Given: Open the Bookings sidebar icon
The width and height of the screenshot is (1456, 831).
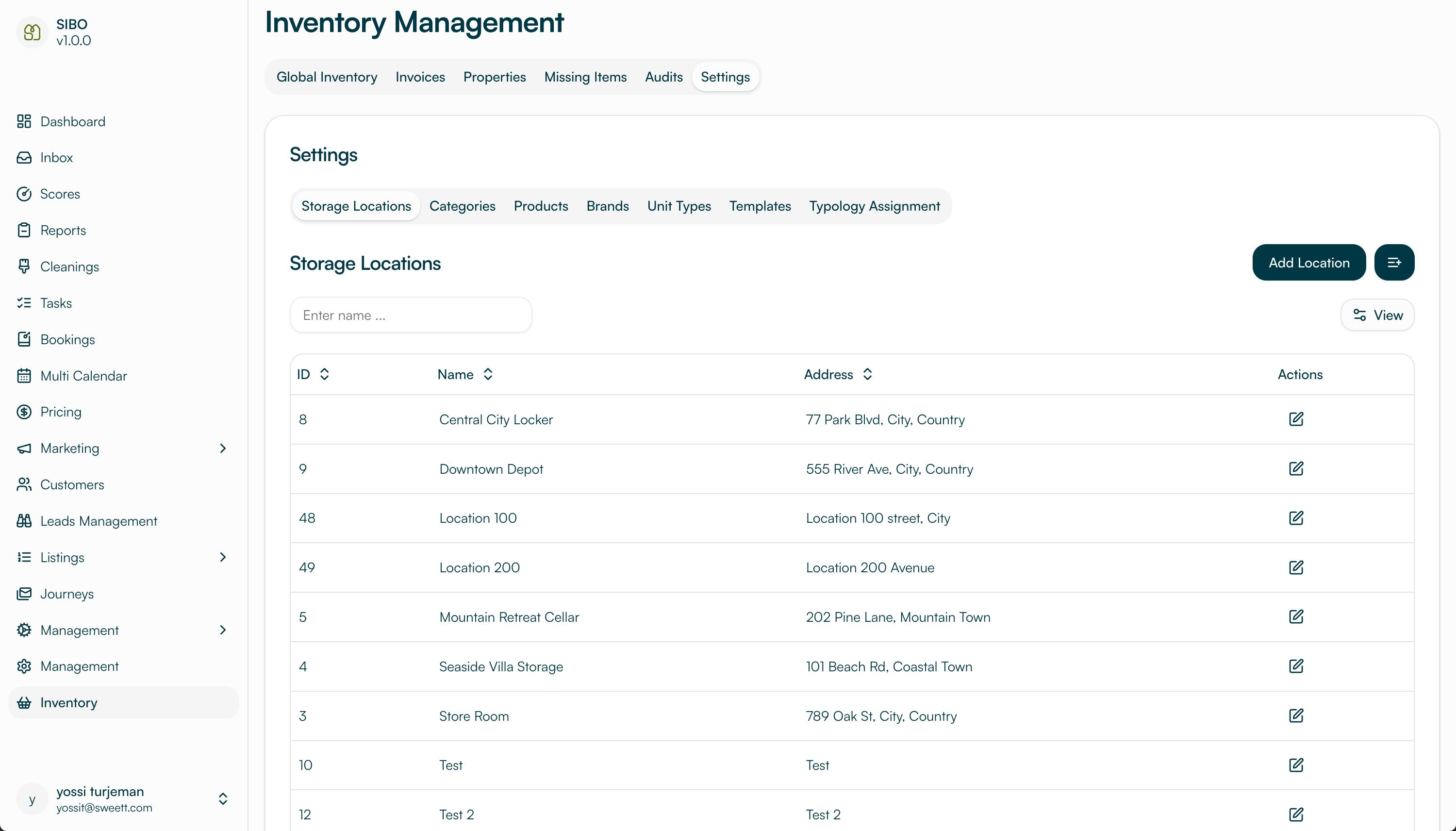Looking at the screenshot, I should [x=25, y=339].
